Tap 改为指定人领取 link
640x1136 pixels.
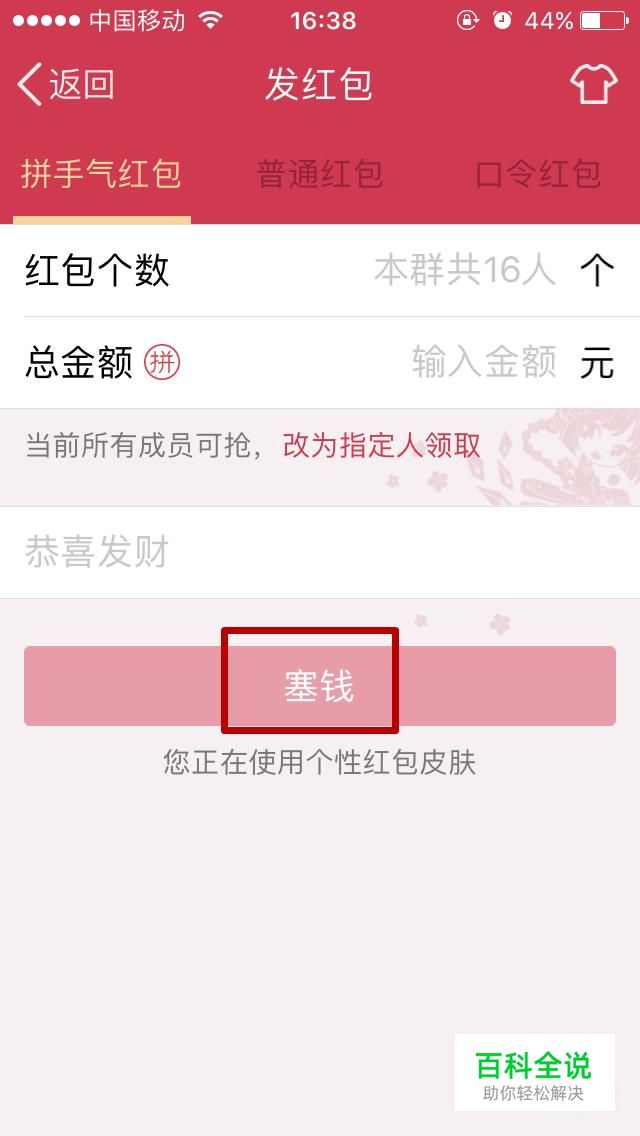[381, 446]
